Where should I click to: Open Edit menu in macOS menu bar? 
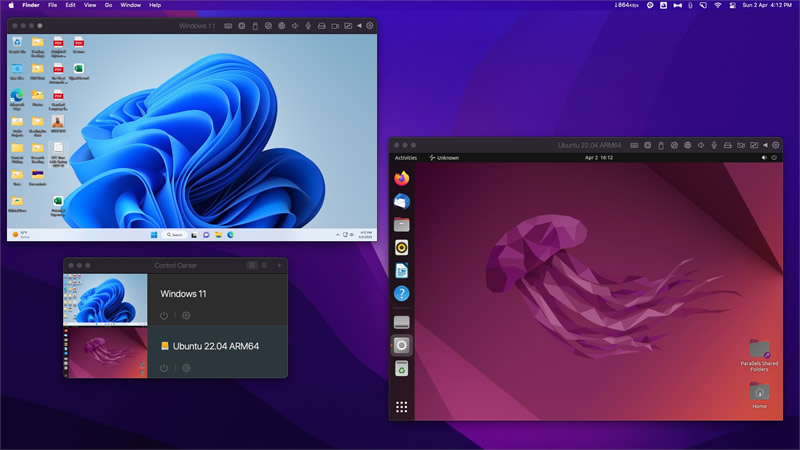tap(70, 5)
